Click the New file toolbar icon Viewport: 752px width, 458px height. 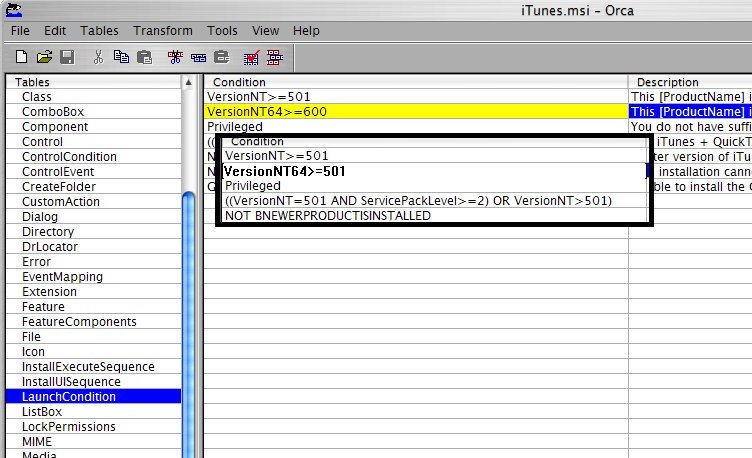pyautogui.click(x=21, y=57)
